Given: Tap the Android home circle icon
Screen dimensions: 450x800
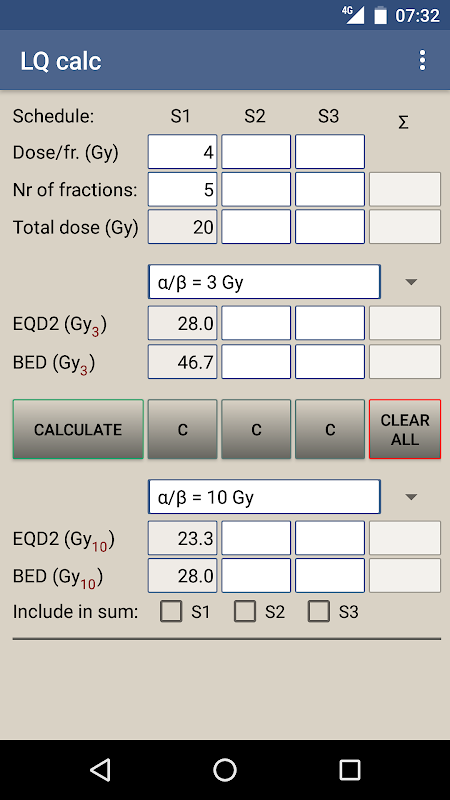Looking at the screenshot, I should click(225, 769).
